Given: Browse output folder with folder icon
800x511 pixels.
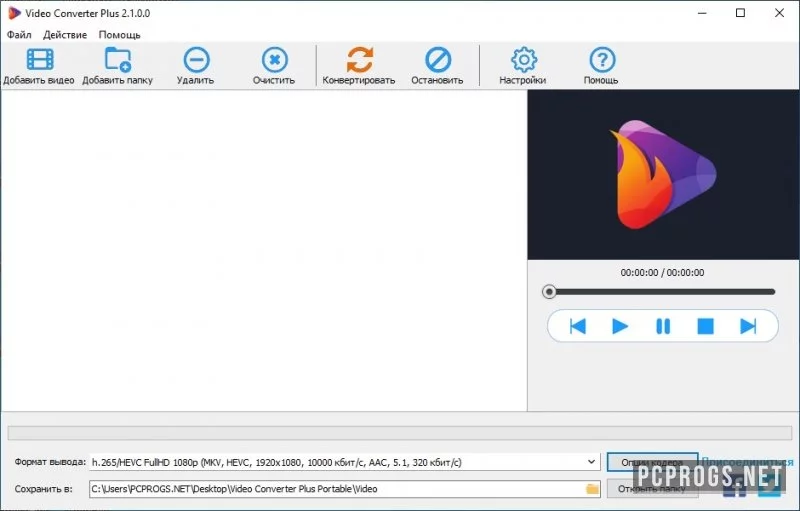Looking at the screenshot, I should pos(592,489).
